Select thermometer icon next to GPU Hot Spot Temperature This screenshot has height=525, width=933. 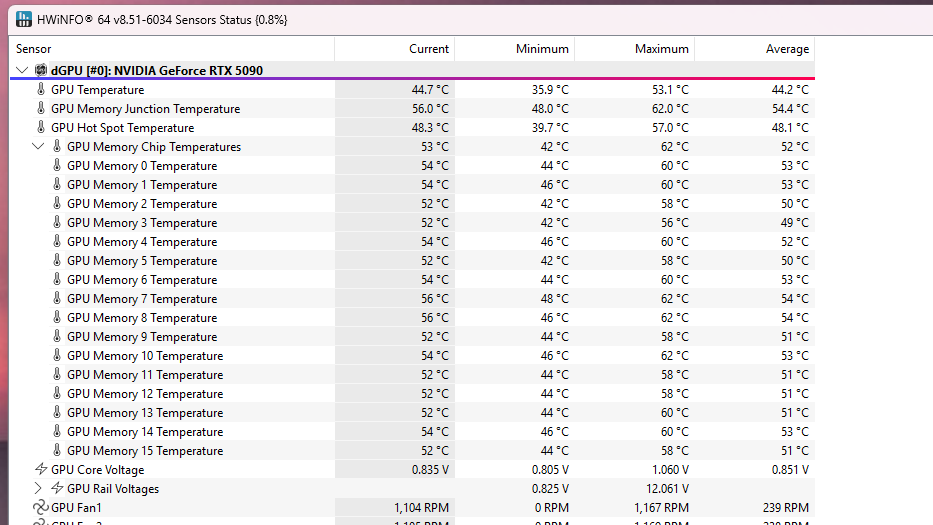[x=40, y=127]
